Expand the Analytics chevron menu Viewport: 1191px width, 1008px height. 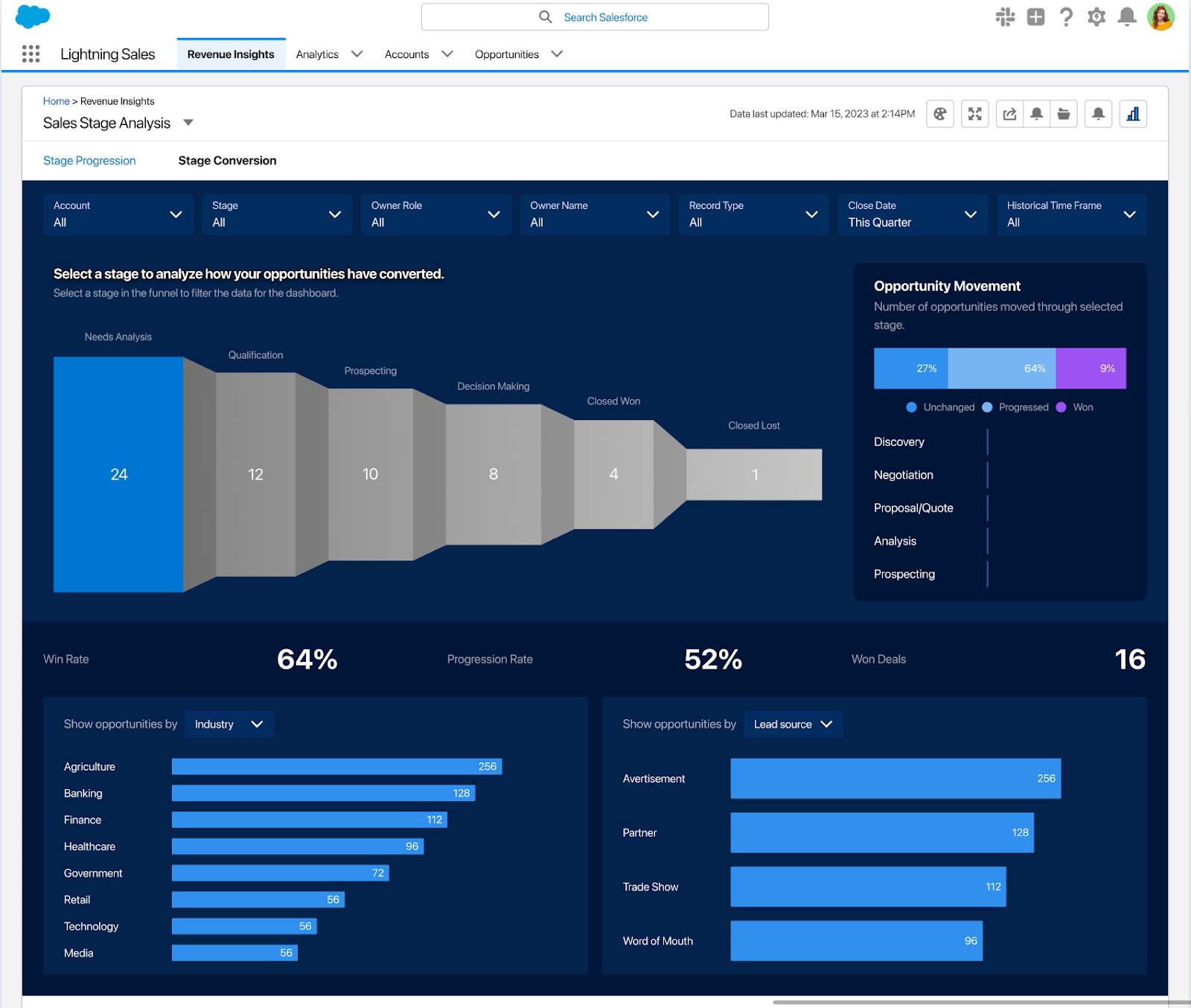tap(357, 54)
